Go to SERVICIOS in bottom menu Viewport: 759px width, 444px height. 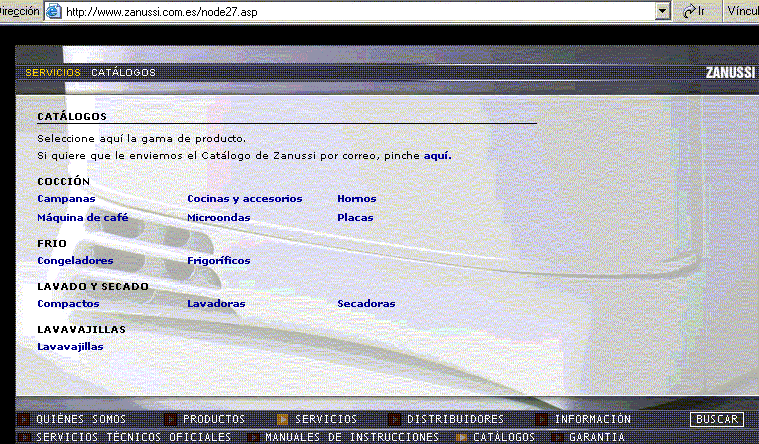point(326,419)
